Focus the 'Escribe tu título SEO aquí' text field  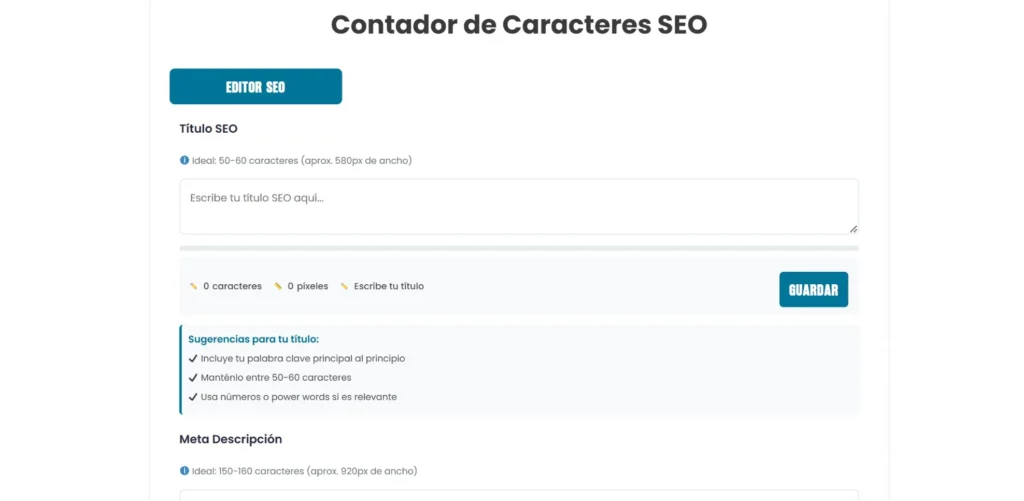click(x=518, y=206)
